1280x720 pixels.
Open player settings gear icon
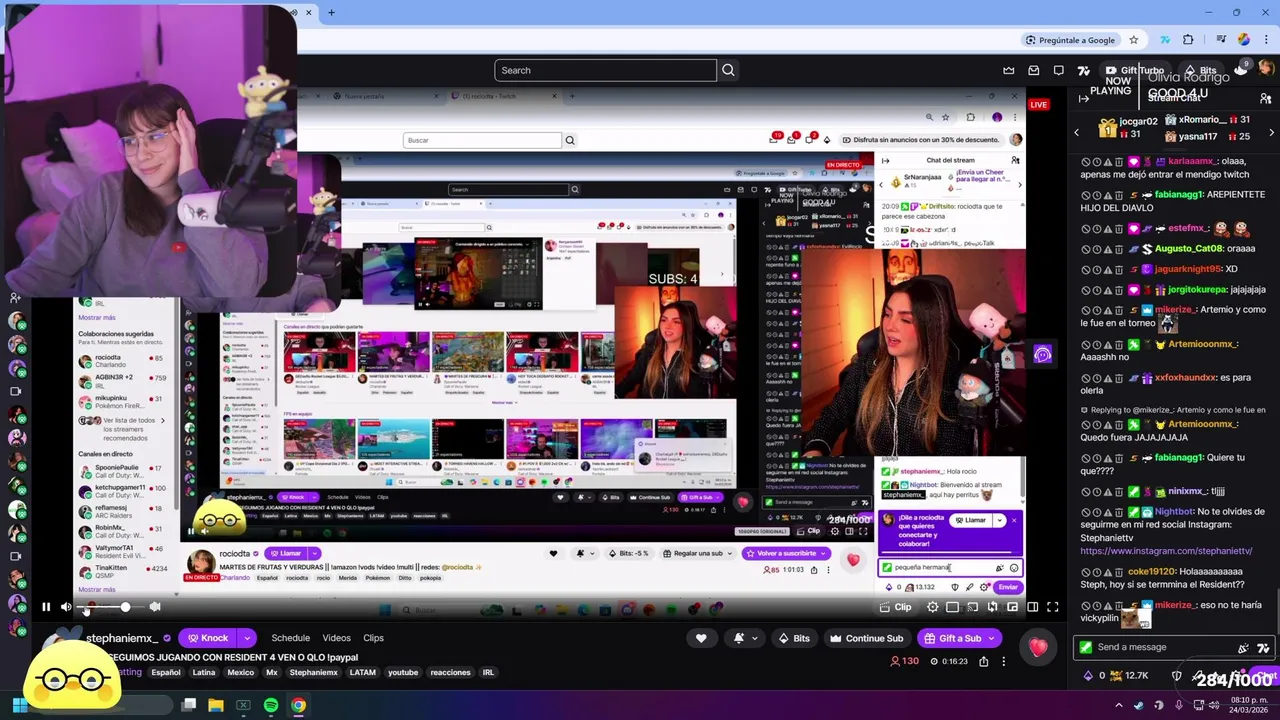932,607
